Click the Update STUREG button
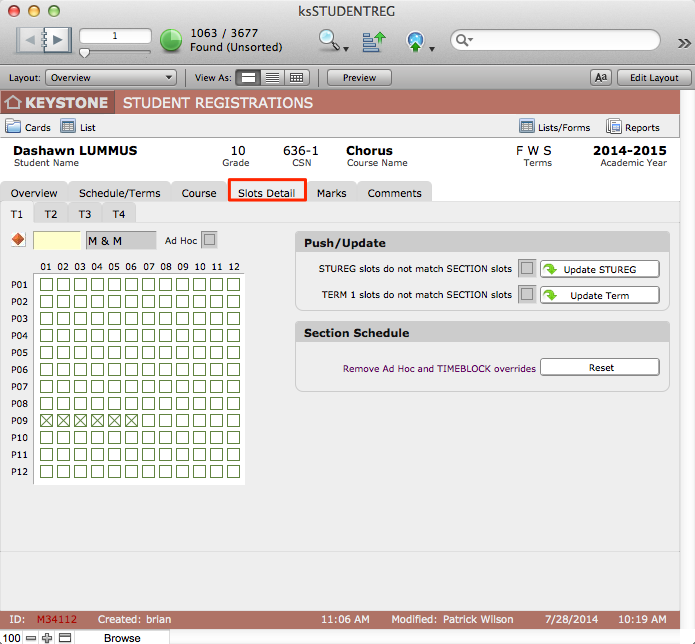 coord(600,269)
